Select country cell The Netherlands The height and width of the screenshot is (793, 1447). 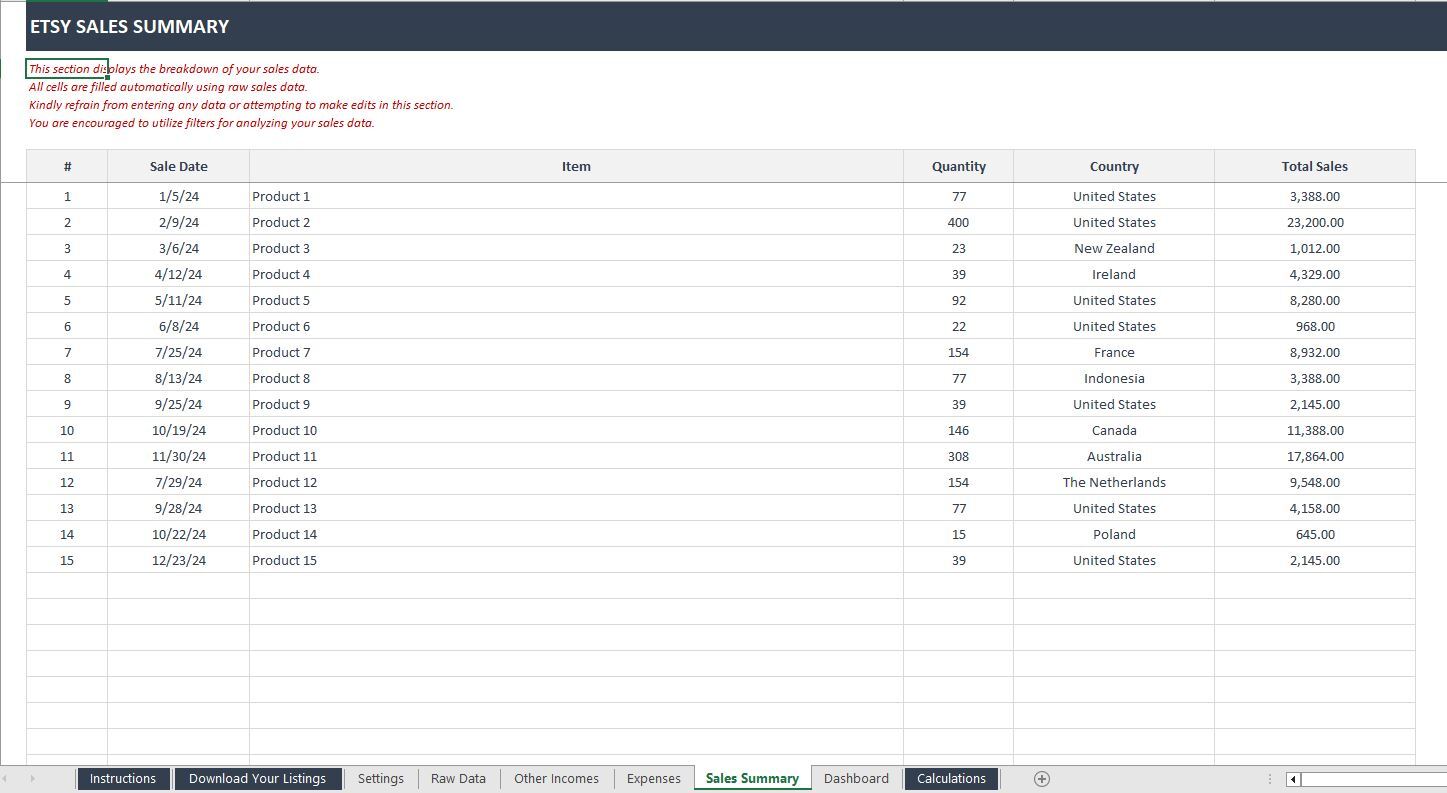point(1114,483)
